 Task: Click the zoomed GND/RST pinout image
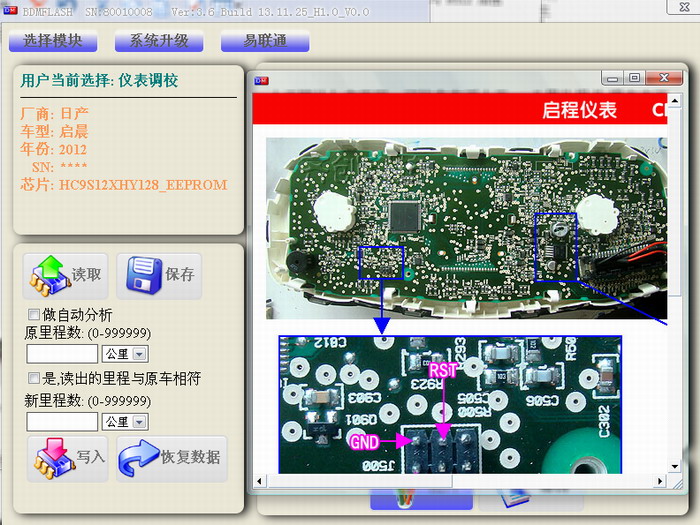coord(449,404)
